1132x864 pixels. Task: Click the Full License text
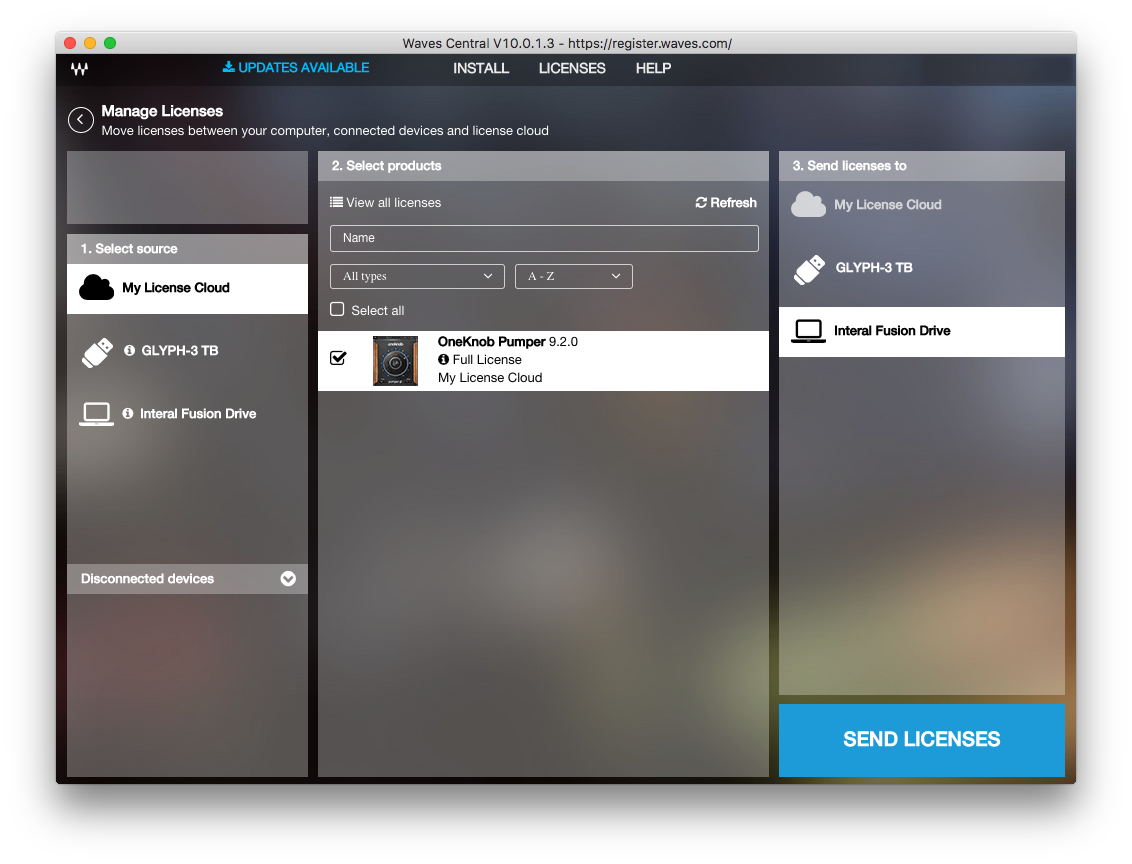coord(487,359)
